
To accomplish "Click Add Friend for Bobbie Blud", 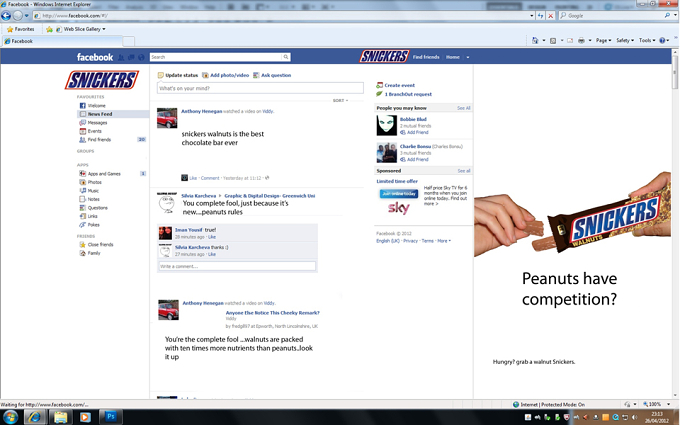I will 414,132.
